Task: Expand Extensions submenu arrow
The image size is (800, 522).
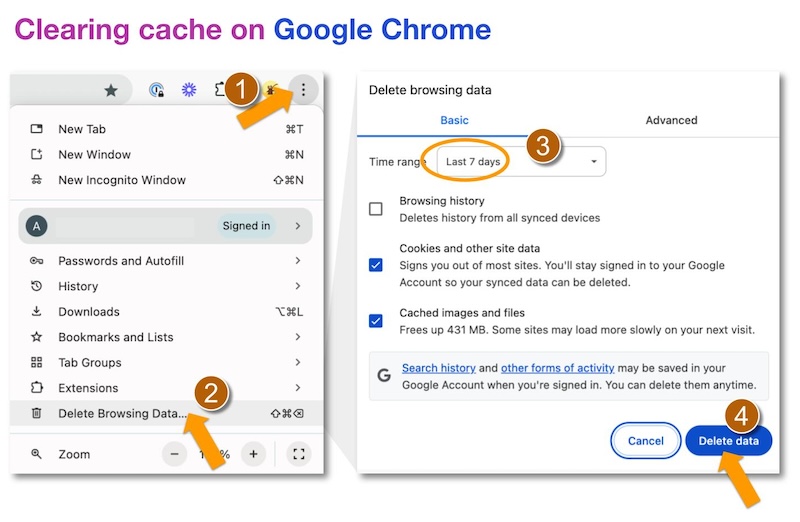Action: (298, 388)
